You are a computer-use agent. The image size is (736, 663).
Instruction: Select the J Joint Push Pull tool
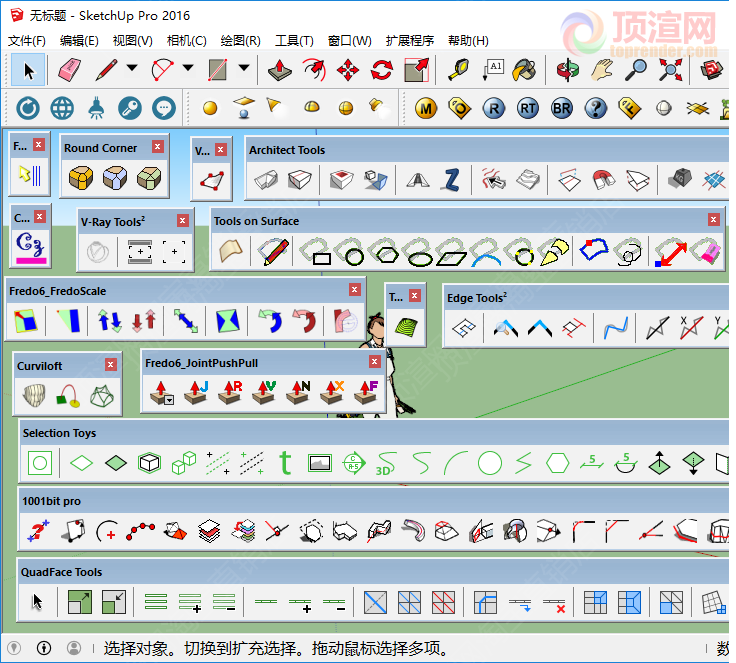(197, 393)
